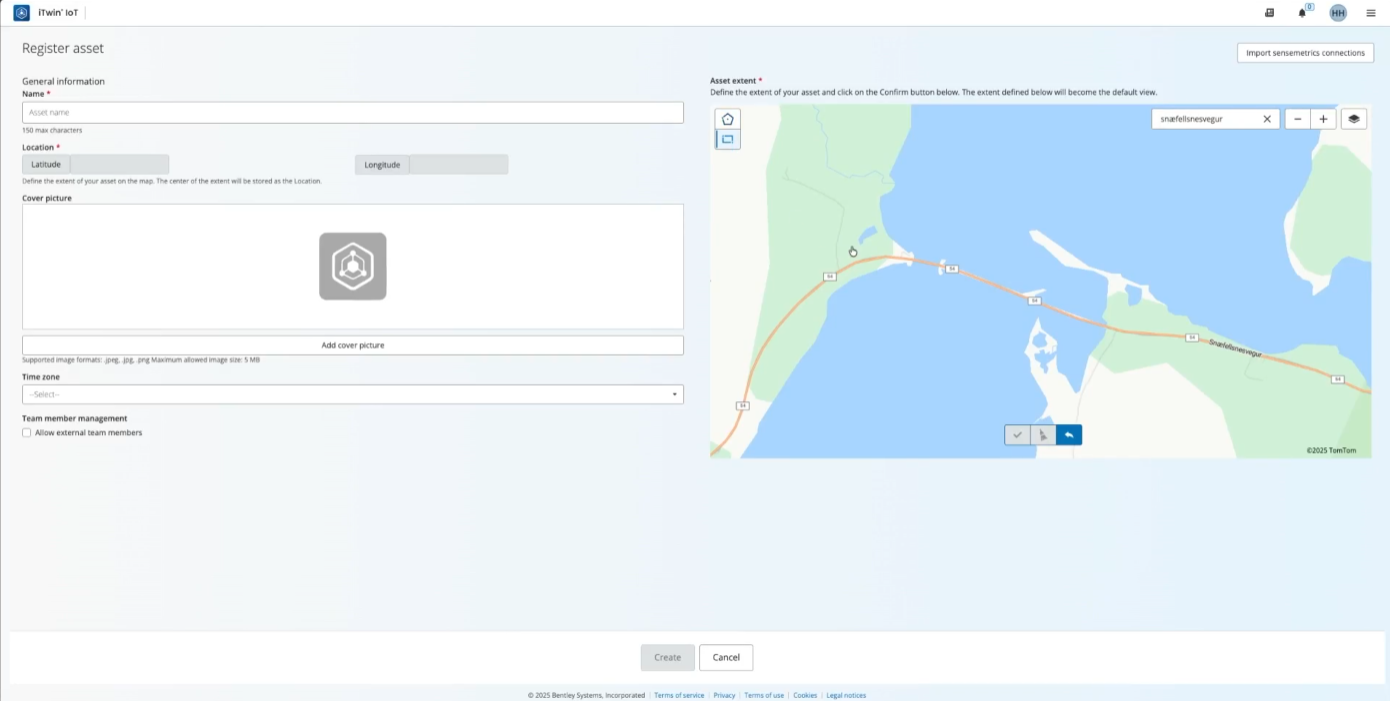Zoom in the map with plus
The image size is (1390, 701).
click(1324, 119)
